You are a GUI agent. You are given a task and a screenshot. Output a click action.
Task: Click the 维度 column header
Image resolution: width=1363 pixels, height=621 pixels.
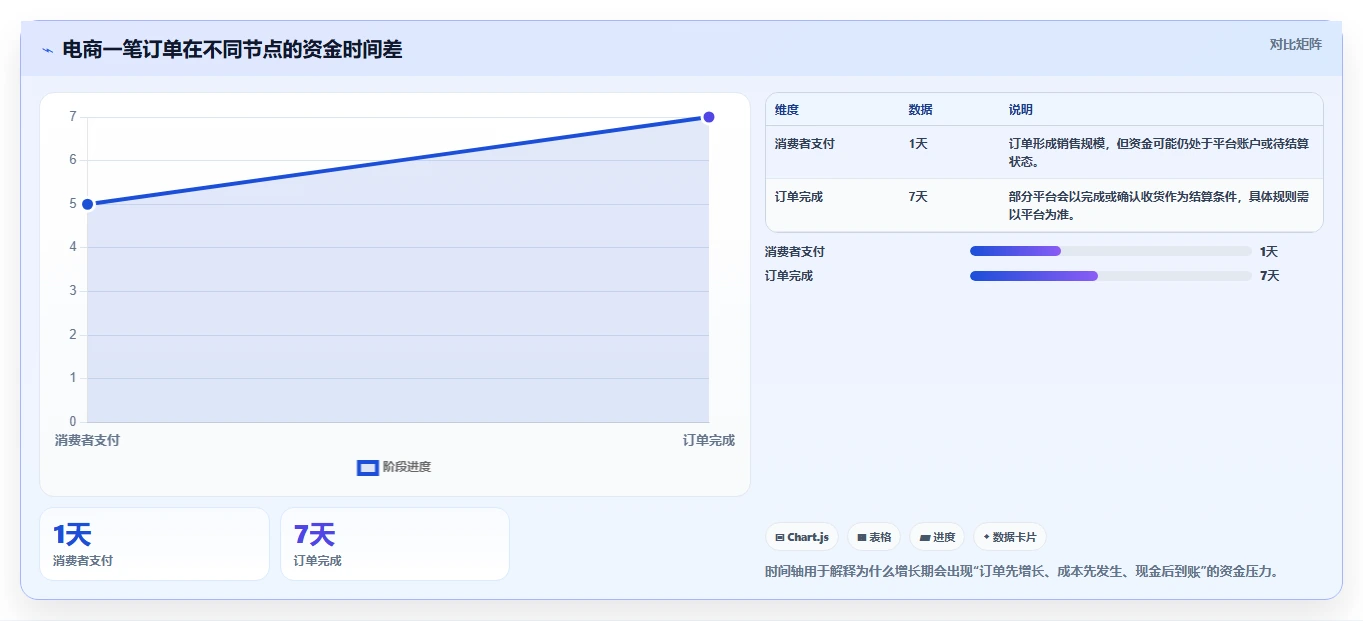tap(787, 110)
